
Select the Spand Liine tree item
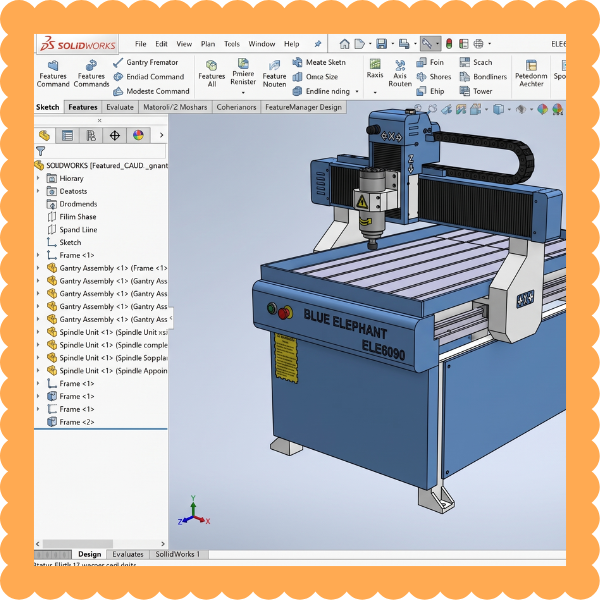coord(72,230)
